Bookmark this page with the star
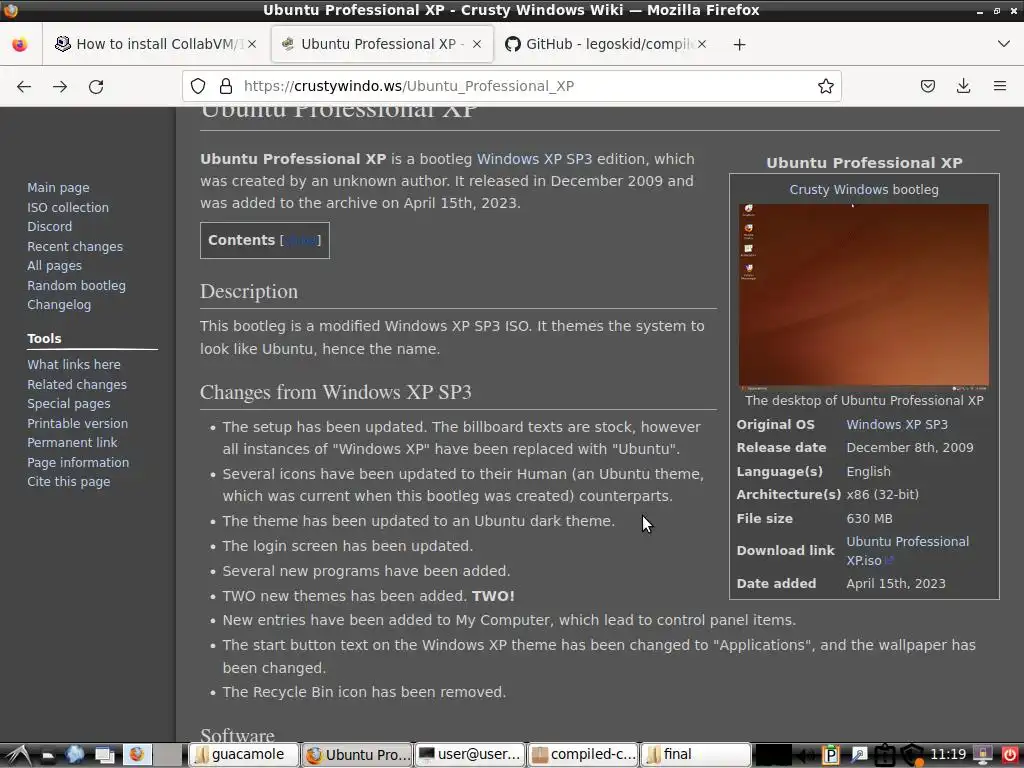The width and height of the screenshot is (1024, 768). [825, 86]
